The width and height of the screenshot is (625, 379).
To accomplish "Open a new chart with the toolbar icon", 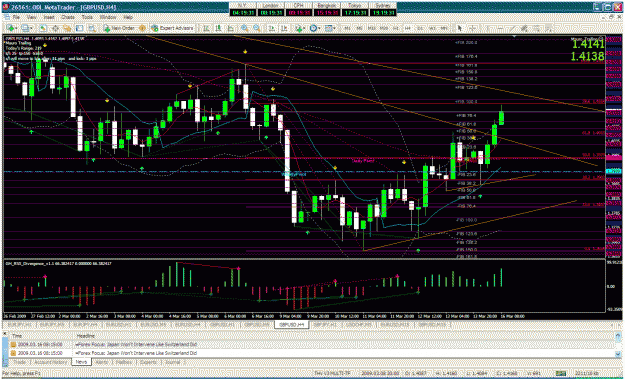I will pos(10,28).
